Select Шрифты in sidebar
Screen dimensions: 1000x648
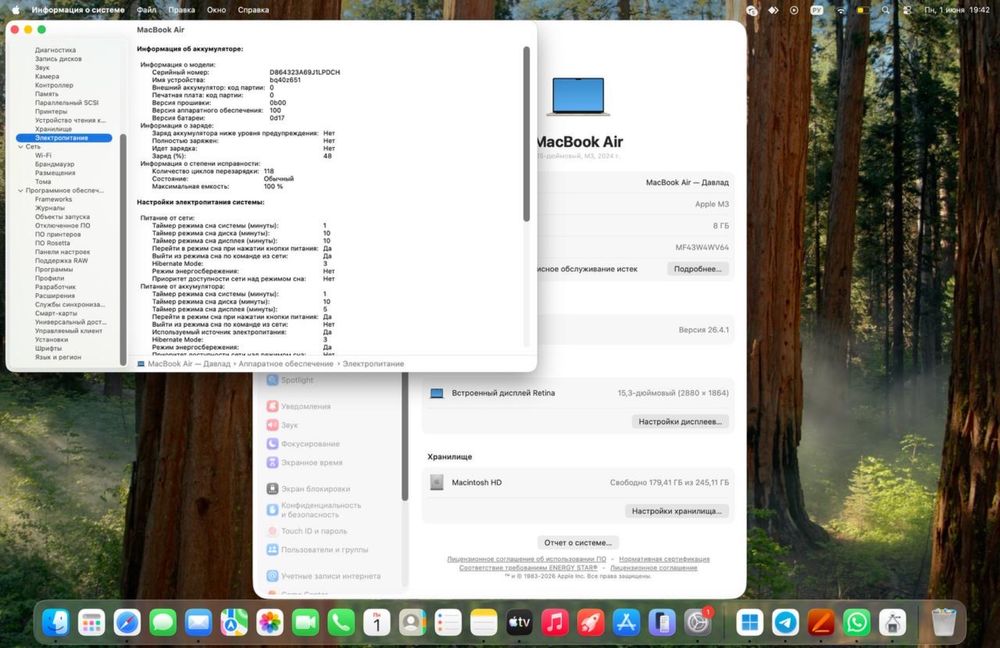click(48, 348)
